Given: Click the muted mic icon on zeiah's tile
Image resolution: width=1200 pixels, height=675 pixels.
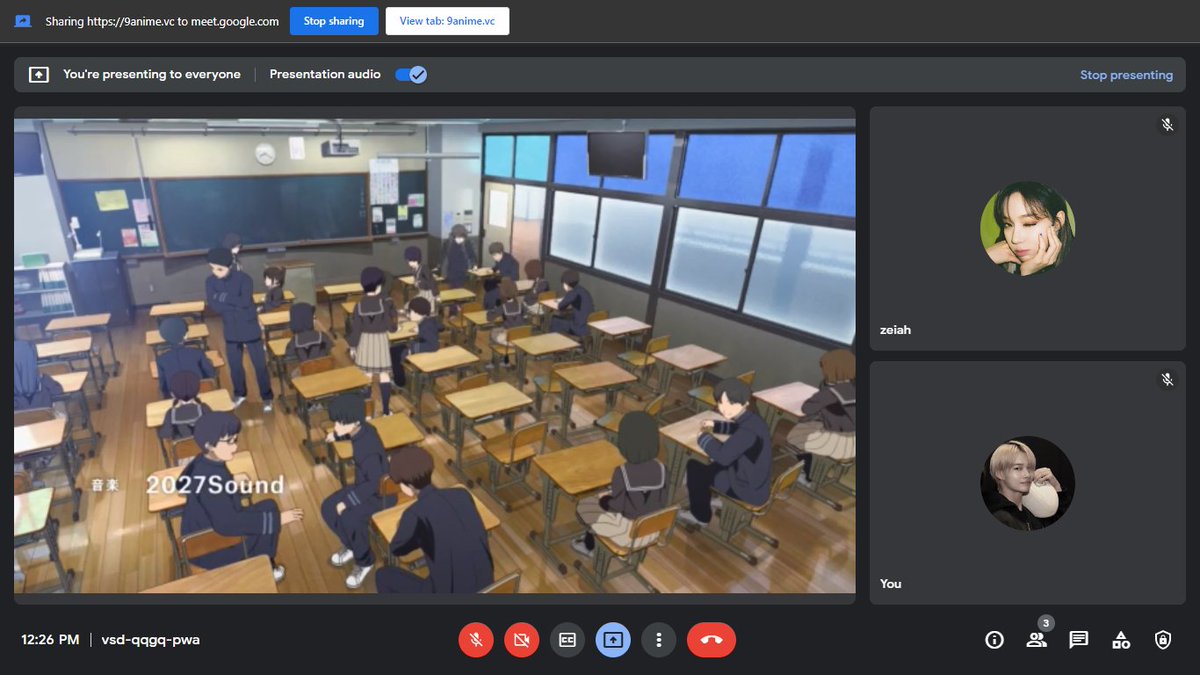Looking at the screenshot, I should tap(1166, 125).
